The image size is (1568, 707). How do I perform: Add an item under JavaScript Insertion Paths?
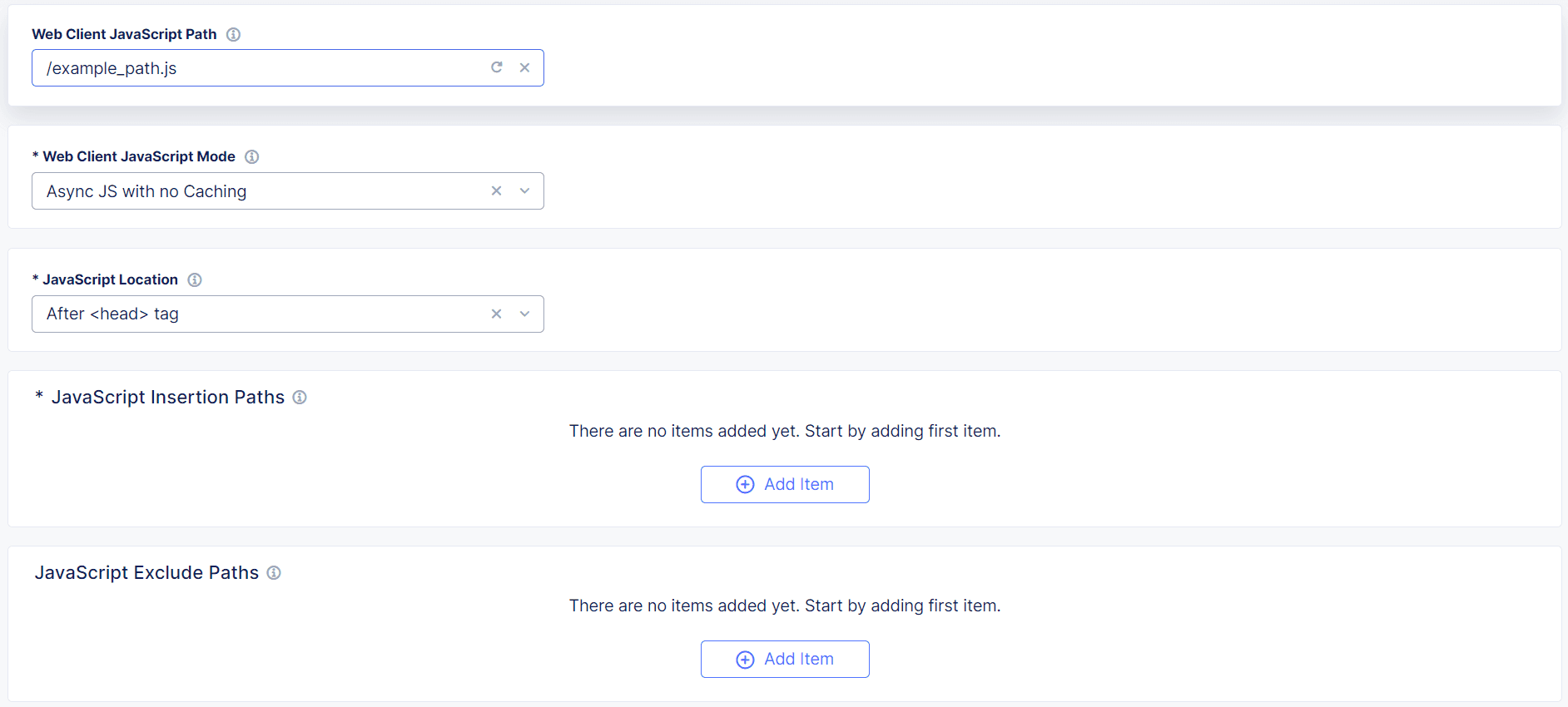[785, 484]
